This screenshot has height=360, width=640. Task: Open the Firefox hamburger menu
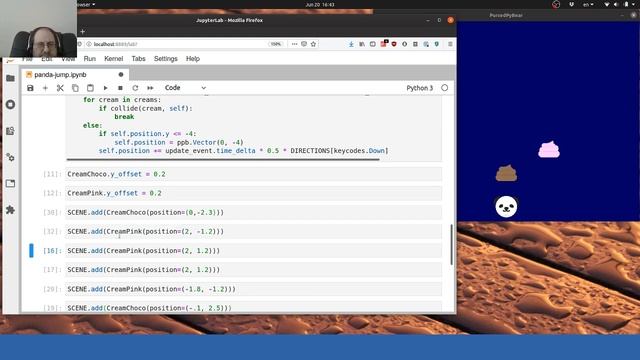pyautogui.click(x=450, y=44)
